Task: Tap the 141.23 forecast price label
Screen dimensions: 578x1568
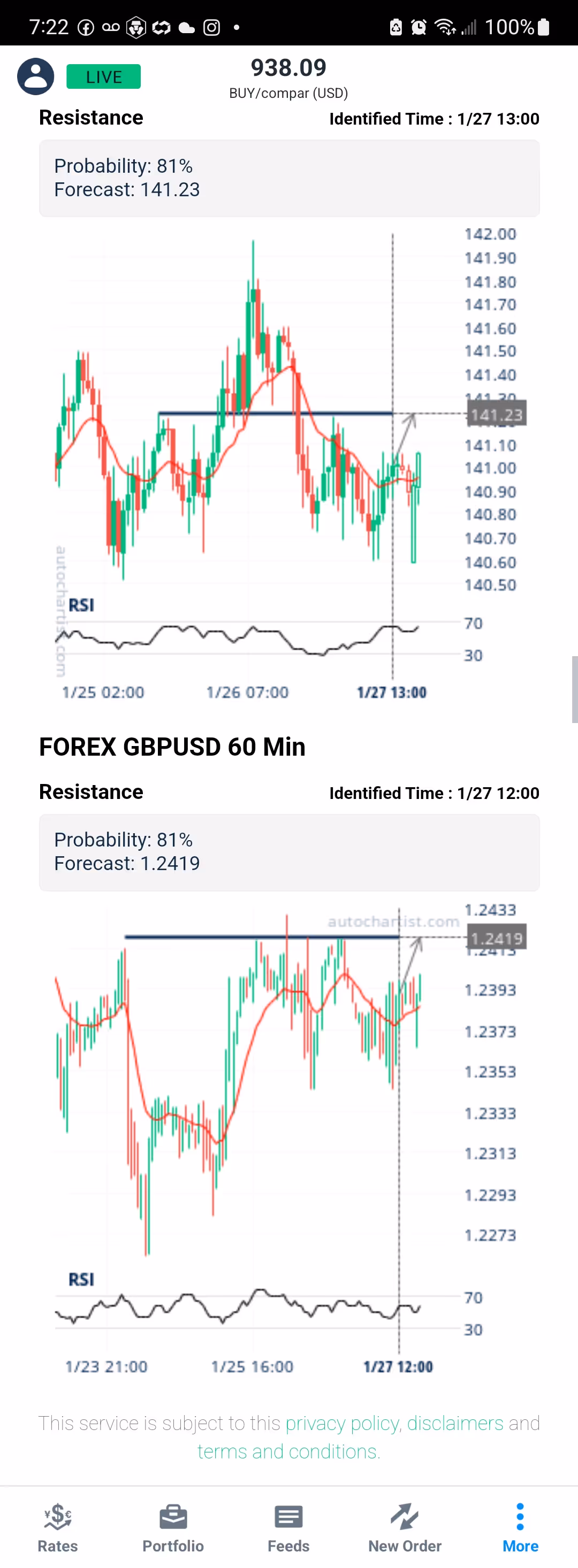Action: click(497, 415)
